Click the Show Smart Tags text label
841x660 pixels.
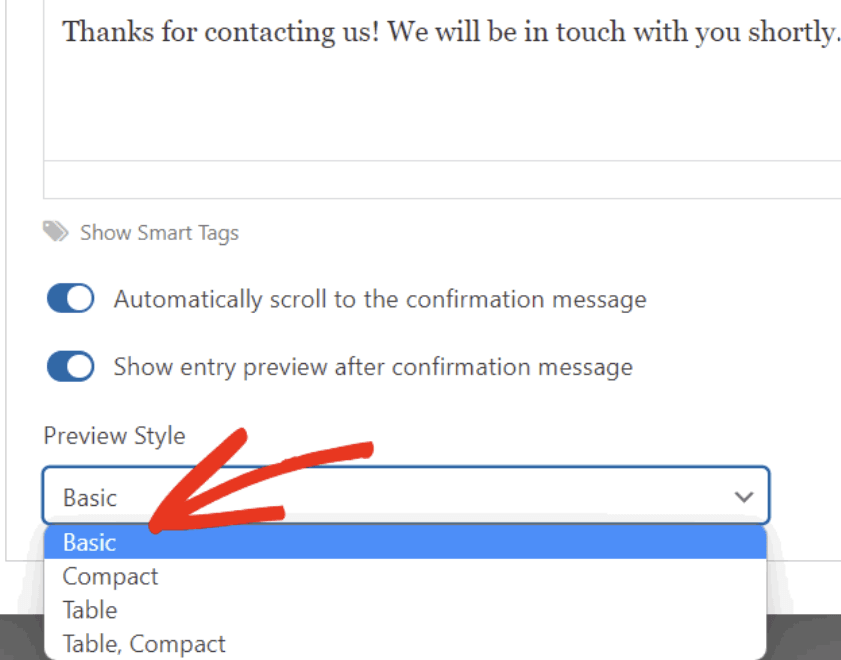(159, 232)
